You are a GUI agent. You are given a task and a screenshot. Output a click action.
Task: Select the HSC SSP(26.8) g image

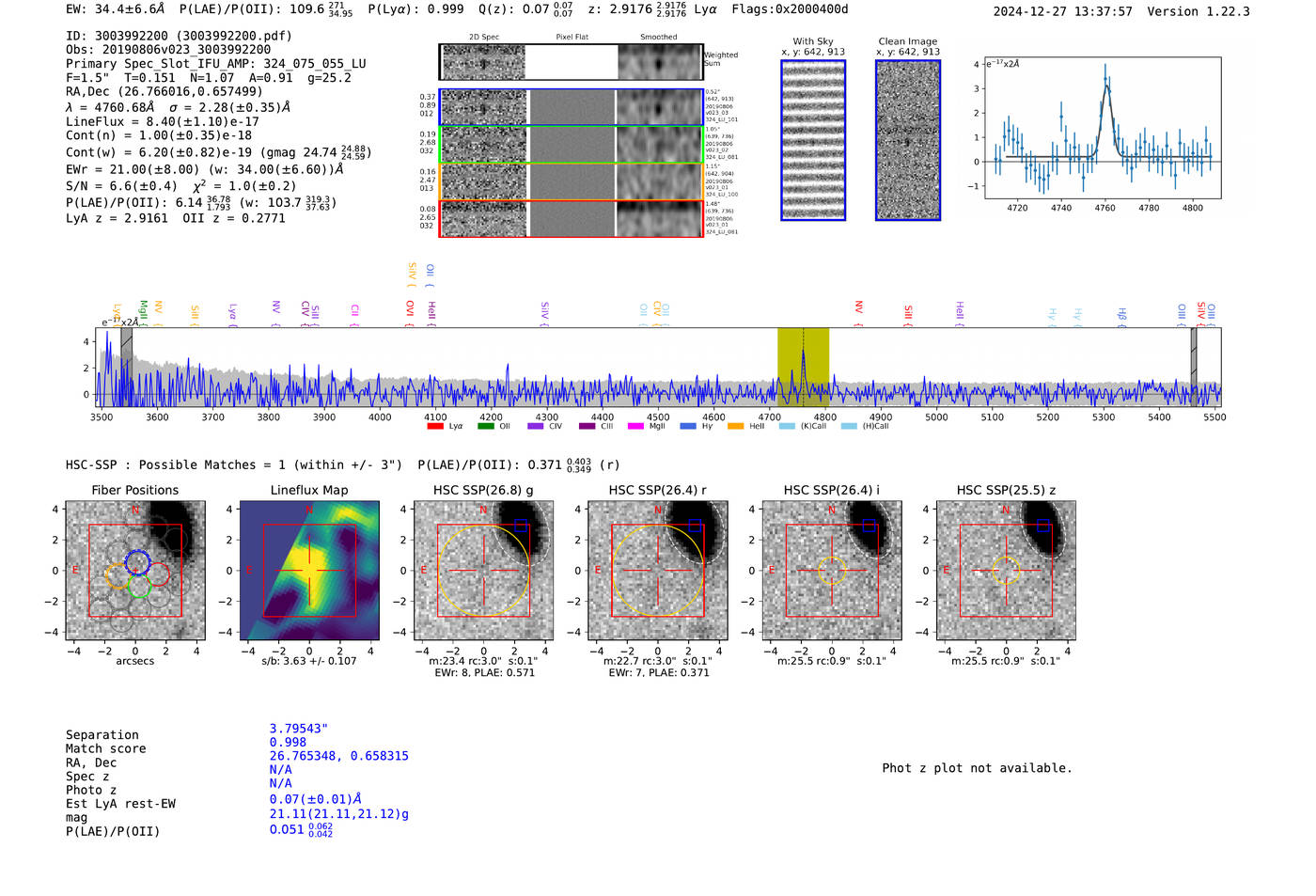coord(484,571)
